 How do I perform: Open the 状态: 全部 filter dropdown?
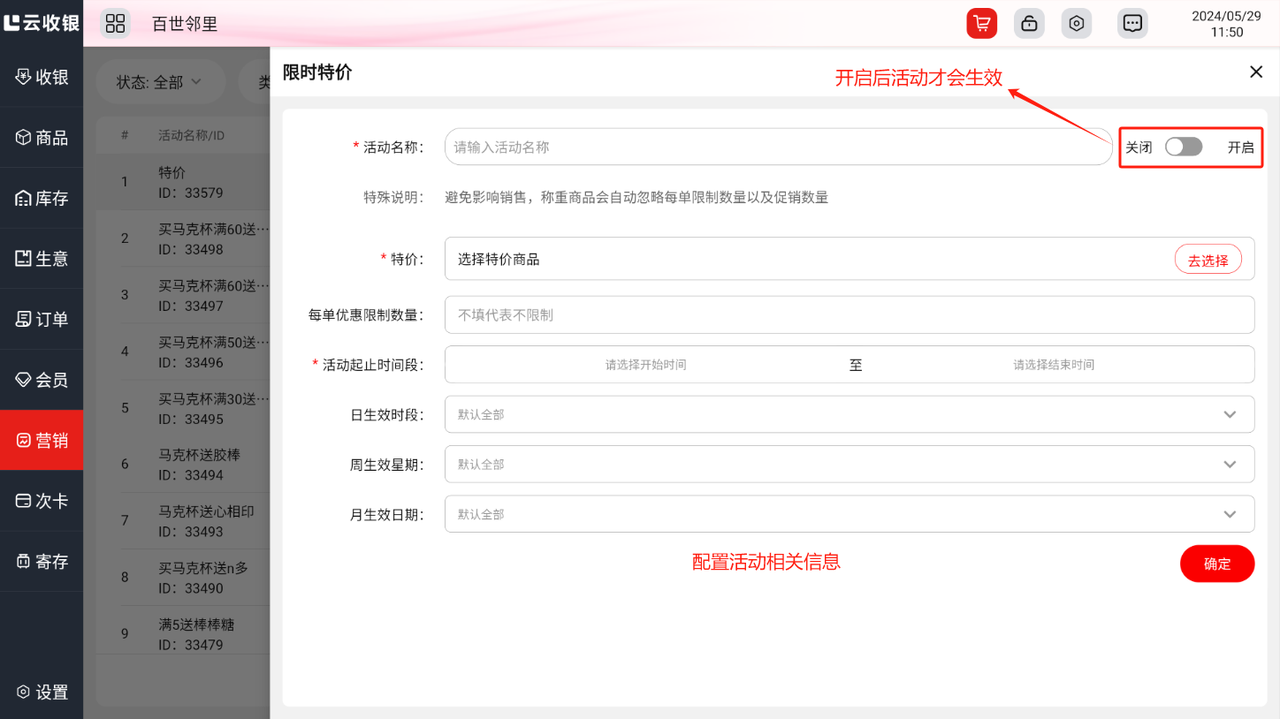[158, 82]
